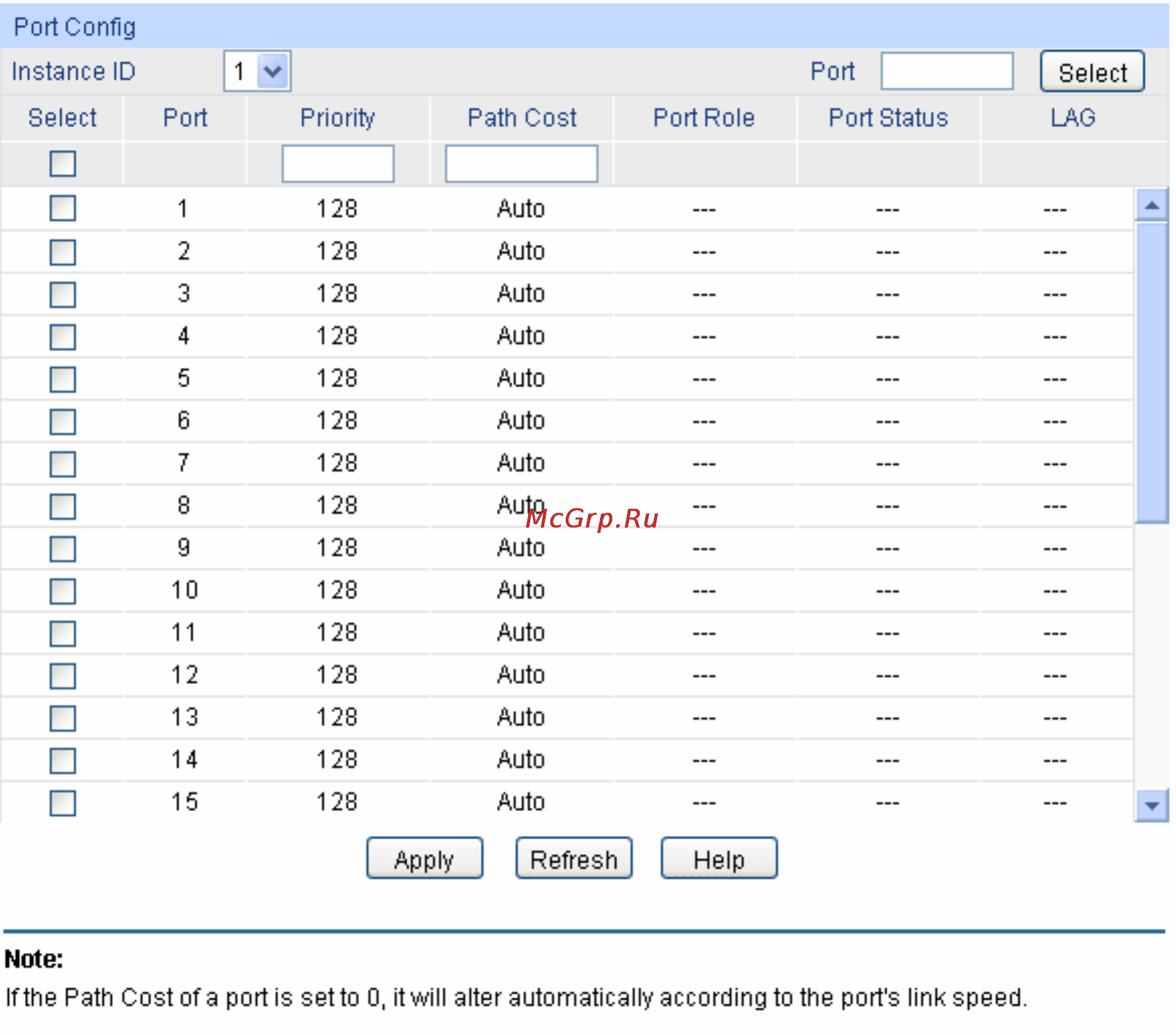Click the Port search input field
1176x1035 pixels.
tap(947, 71)
